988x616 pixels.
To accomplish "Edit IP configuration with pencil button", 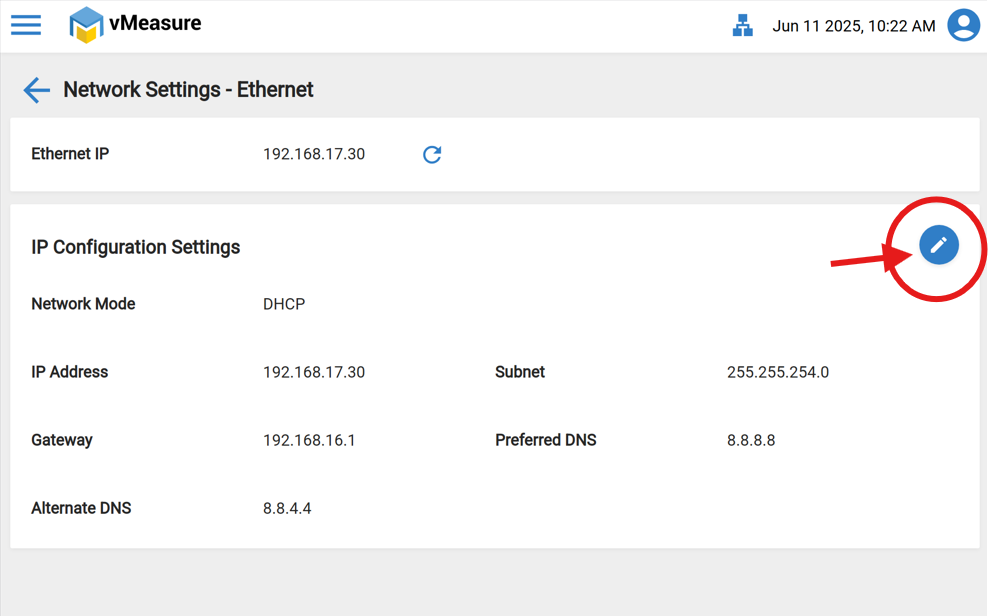I will (x=938, y=245).
